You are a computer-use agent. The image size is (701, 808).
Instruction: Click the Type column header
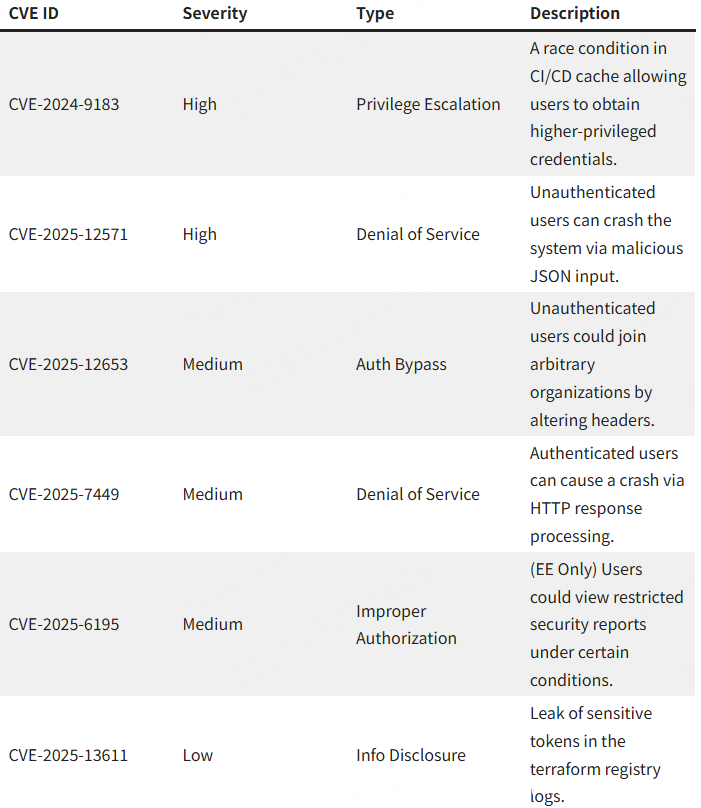375,13
